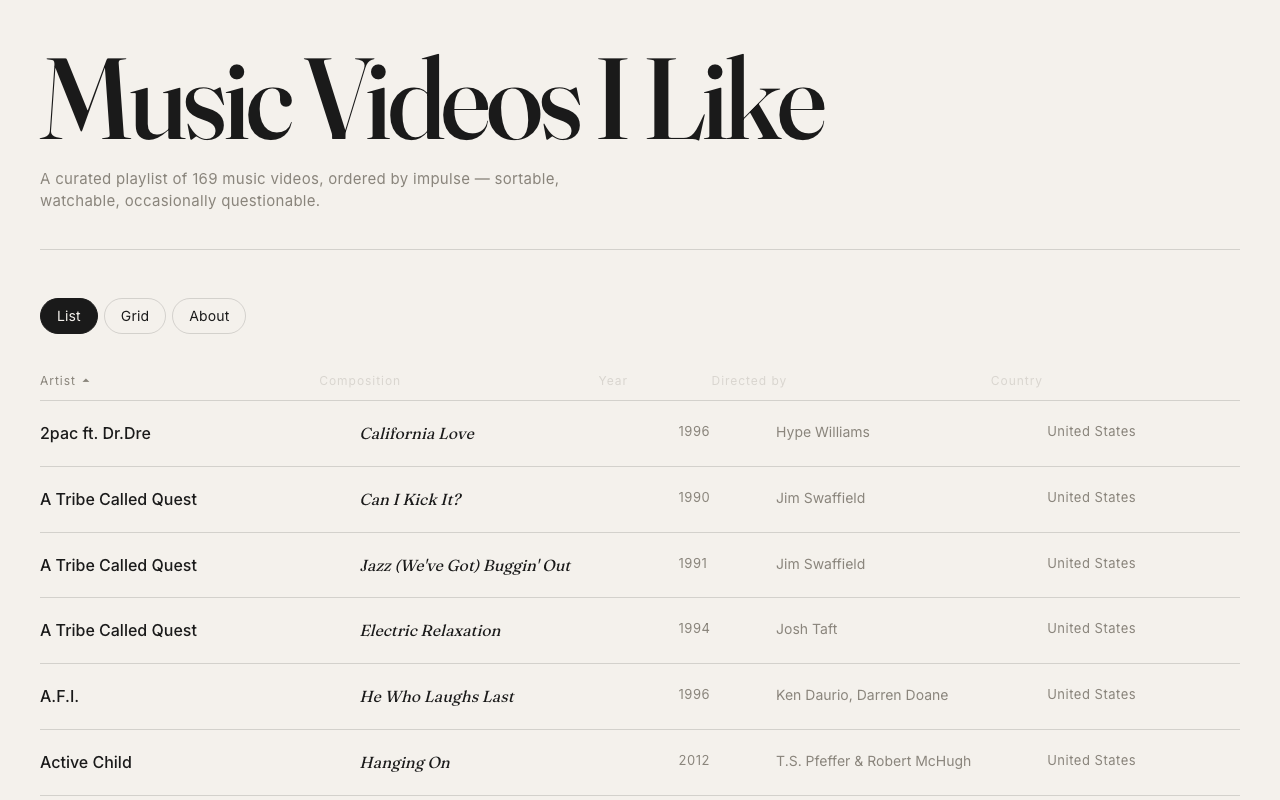Sort by the Year column header
This screenshot has width=1280, height=800.
pos(613,381)
